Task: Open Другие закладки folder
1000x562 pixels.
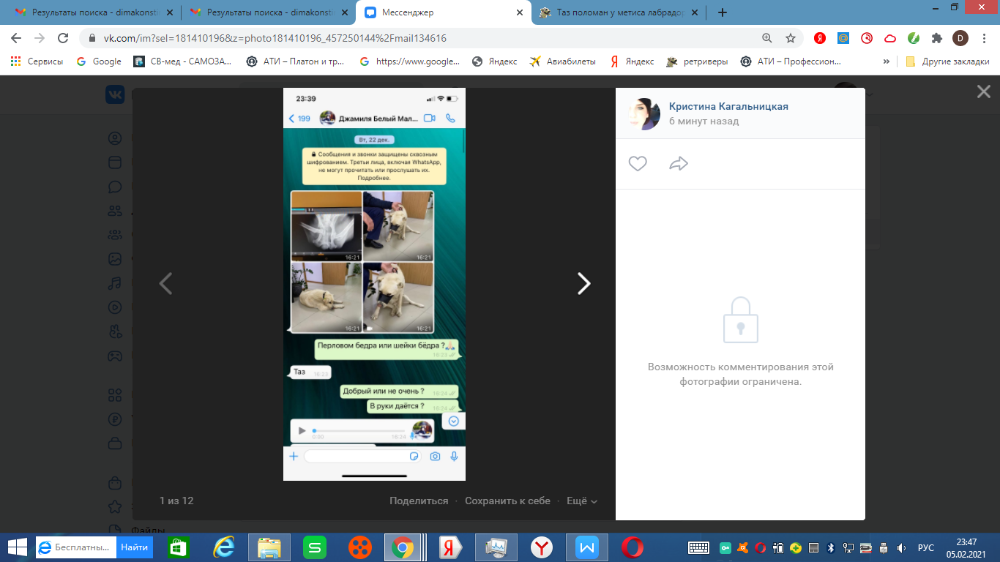Action: [947, 61]
